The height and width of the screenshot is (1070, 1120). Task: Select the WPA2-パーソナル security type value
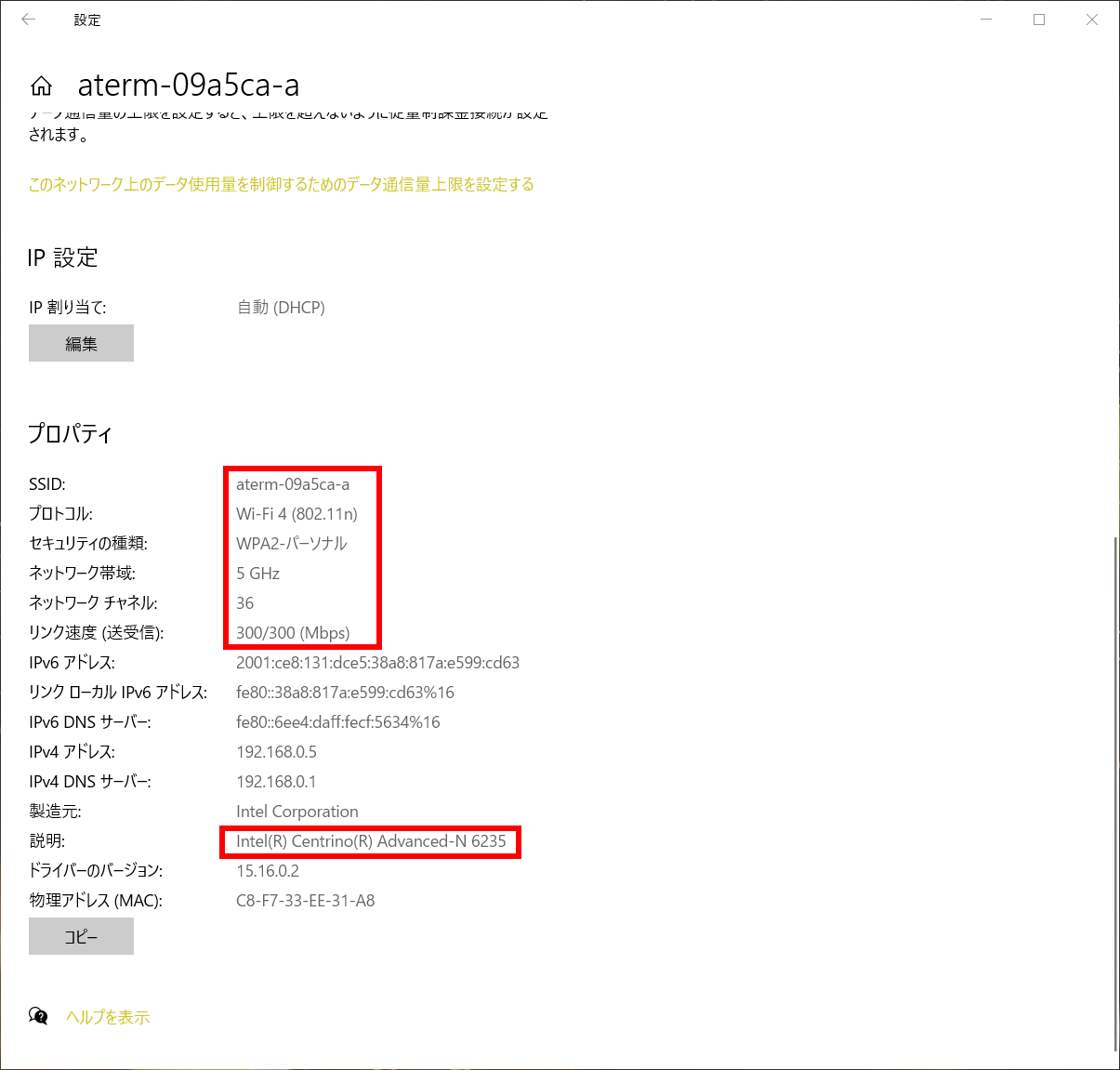point(291,543)
